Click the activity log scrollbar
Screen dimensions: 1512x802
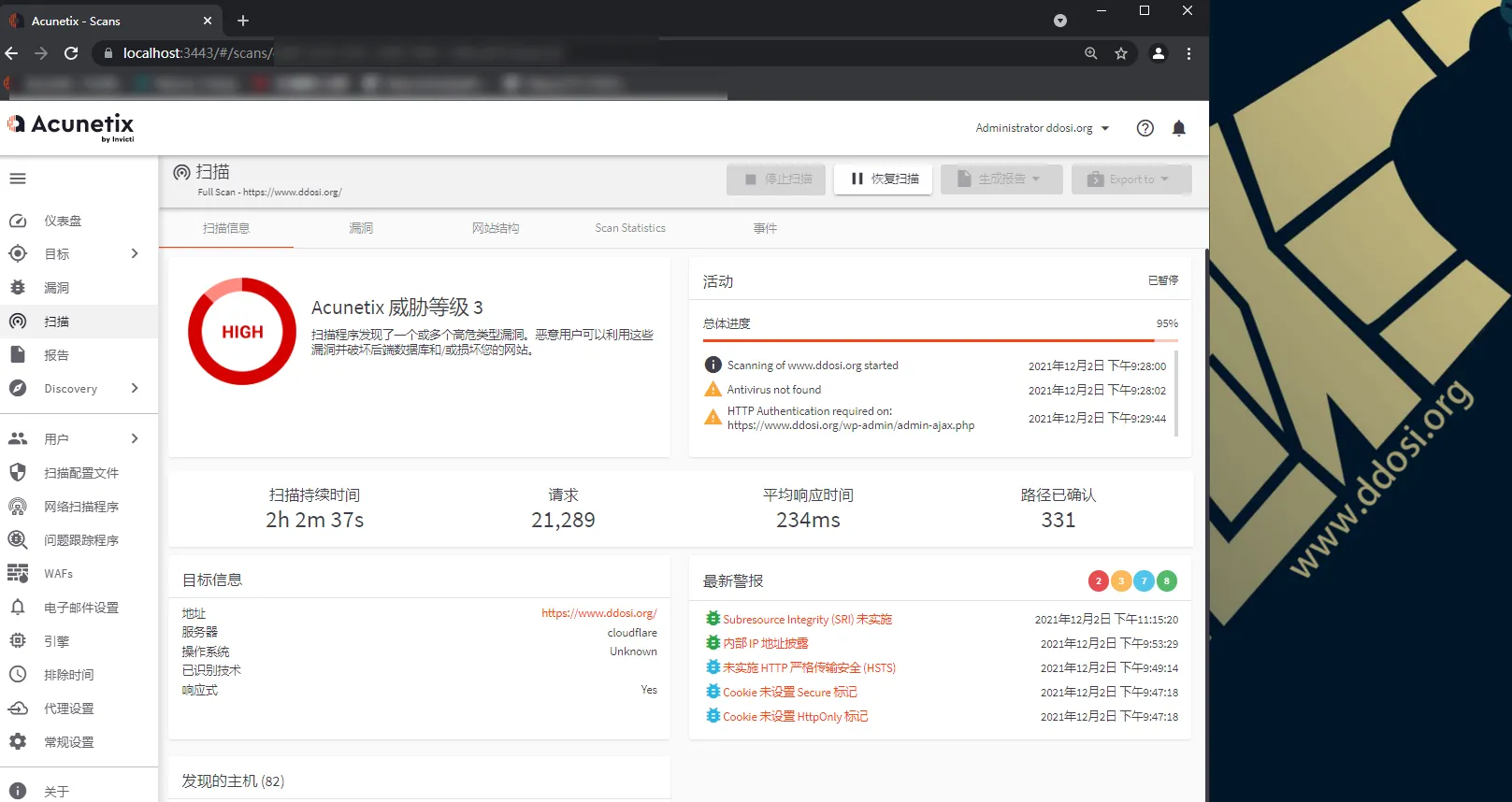tap(1176, 394)
